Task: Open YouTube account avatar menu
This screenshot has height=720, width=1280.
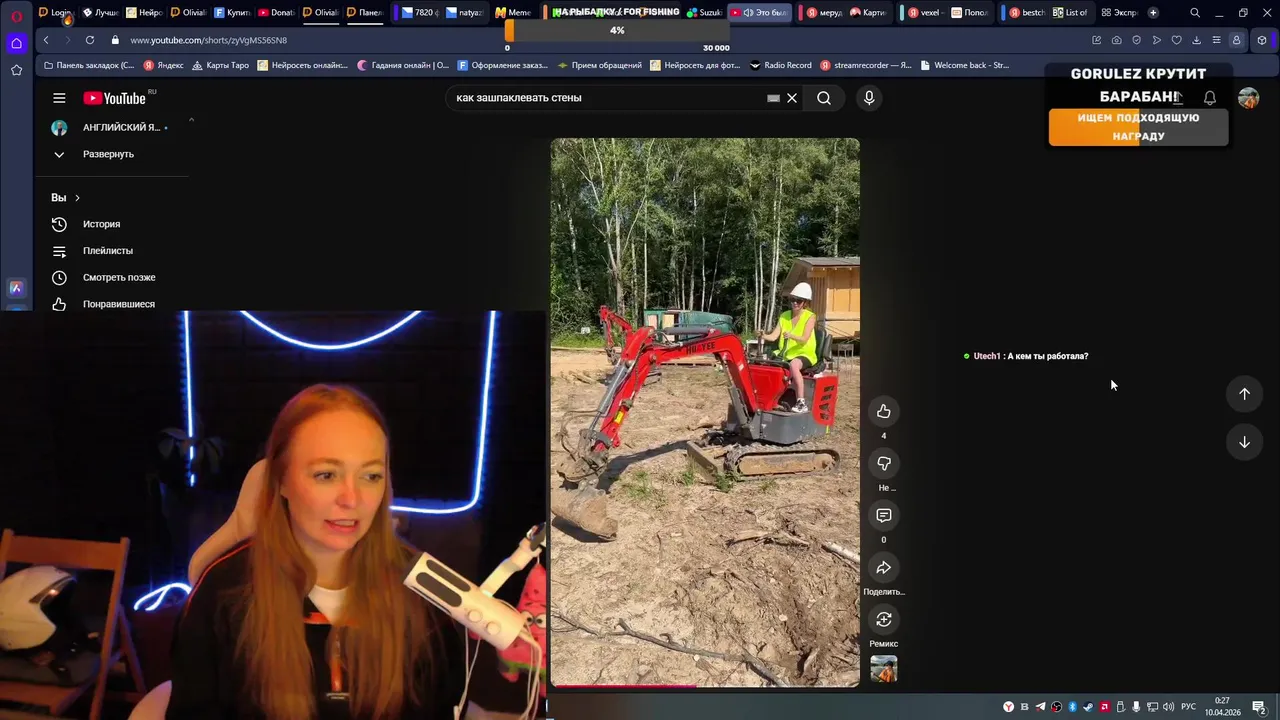Action: pyautogui.click(x=1248, y=98)
